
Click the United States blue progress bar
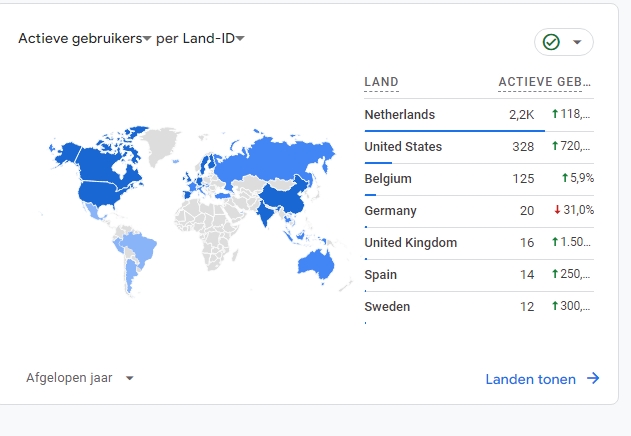coord(378,163)
